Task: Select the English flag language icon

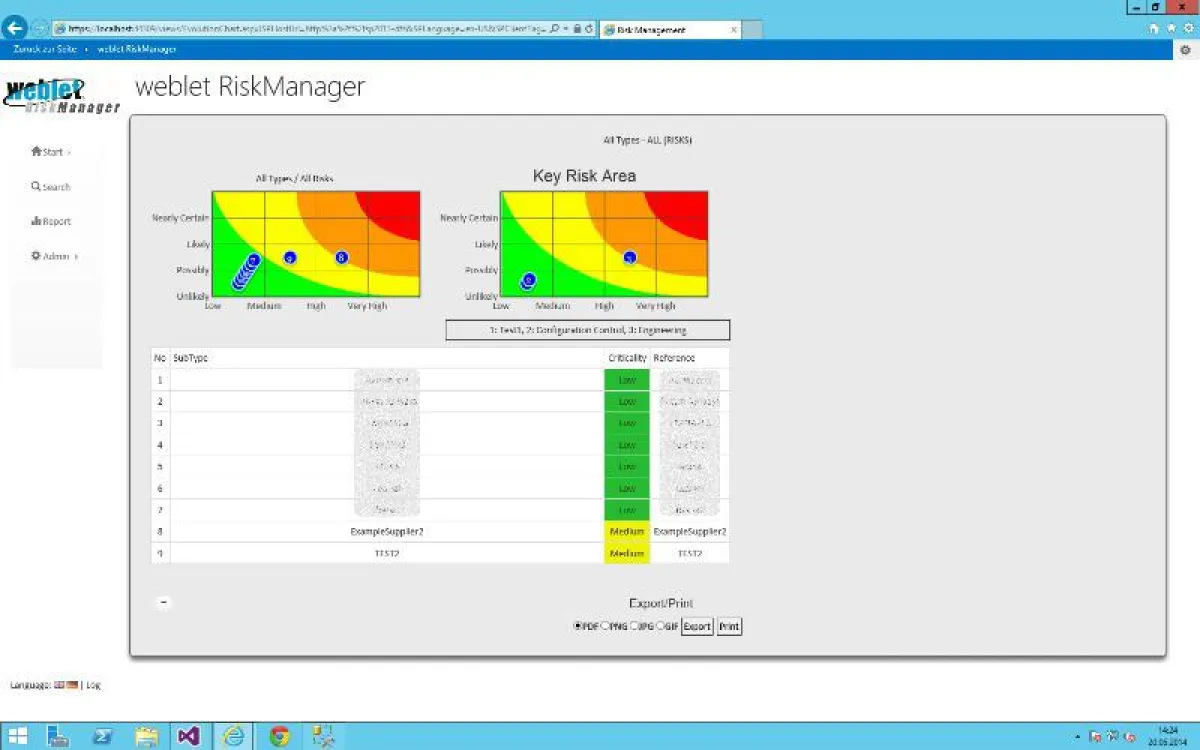Action: 59,684
